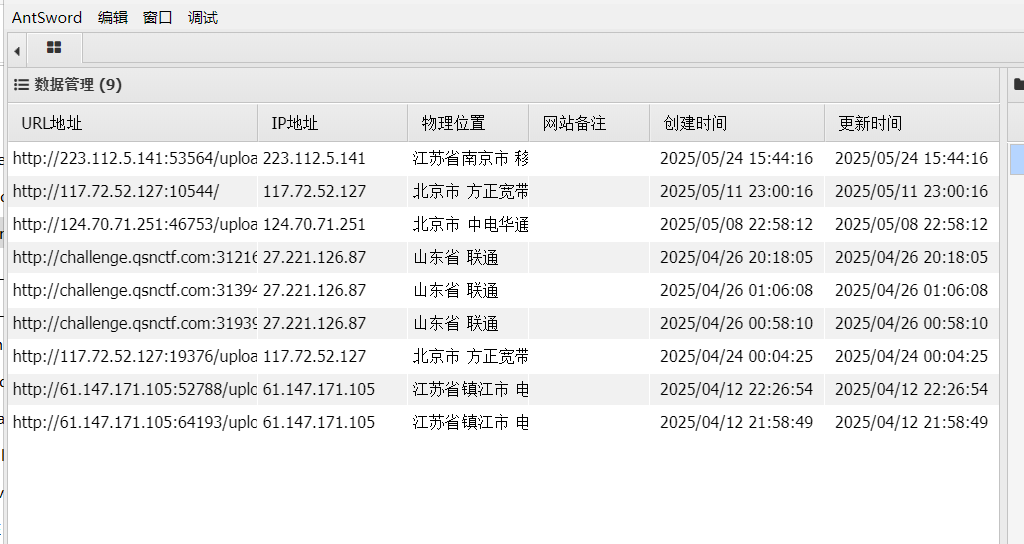This screenshot has width=1024, height=544.
Task: Sort by 物理位置 column header
Action: click(453, 123)
